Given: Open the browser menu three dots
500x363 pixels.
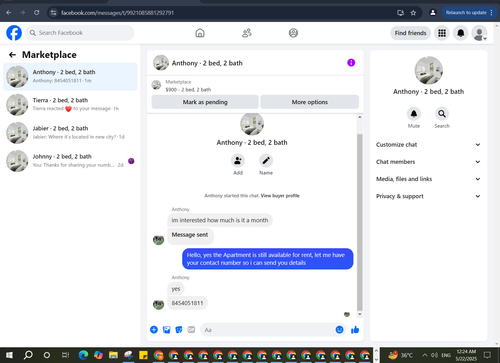Looking at the screenshot, I should 492,13.
